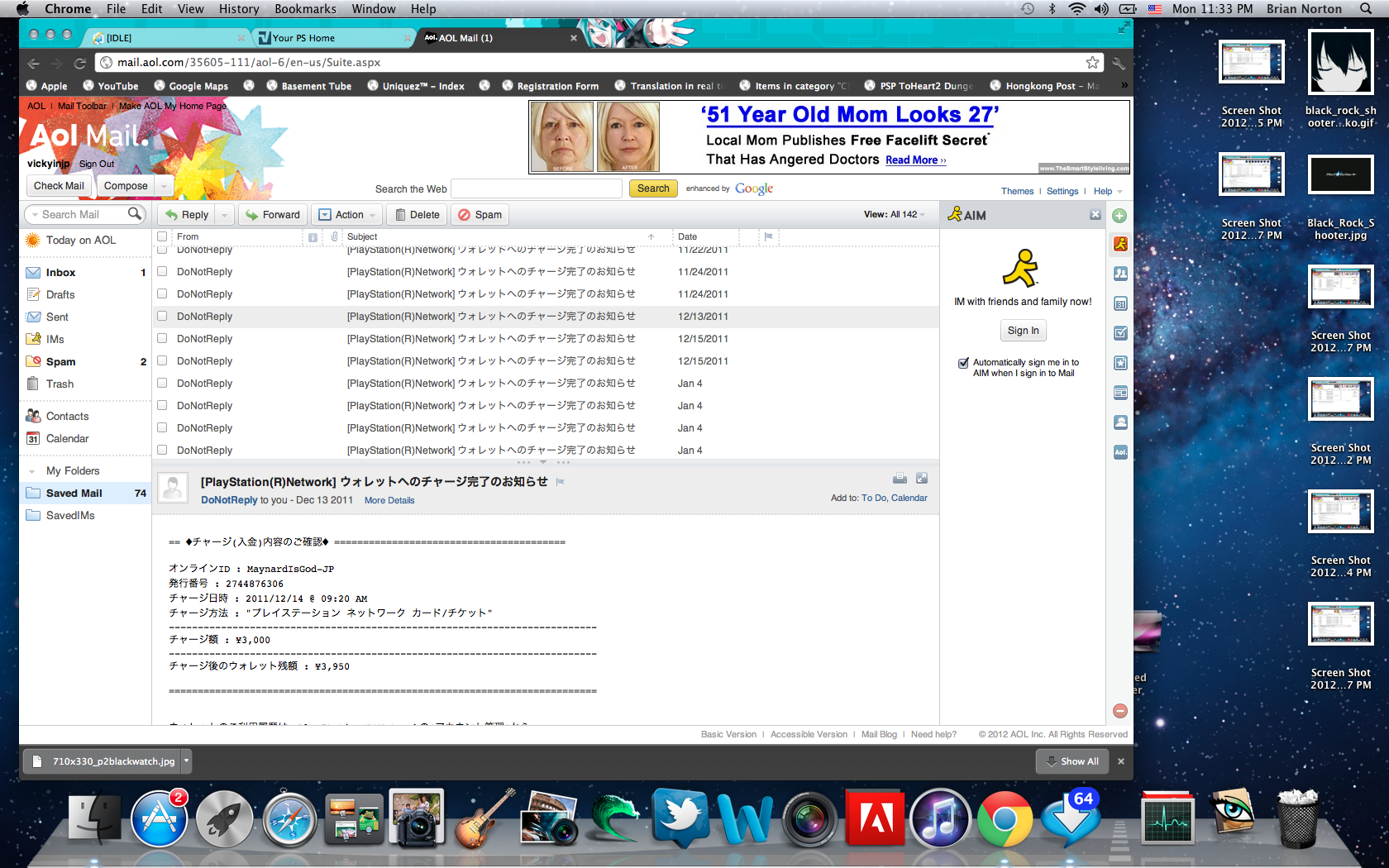Open App Store from the dock
The width and height of the screenshot is (1389, 868).
point(159,818)
